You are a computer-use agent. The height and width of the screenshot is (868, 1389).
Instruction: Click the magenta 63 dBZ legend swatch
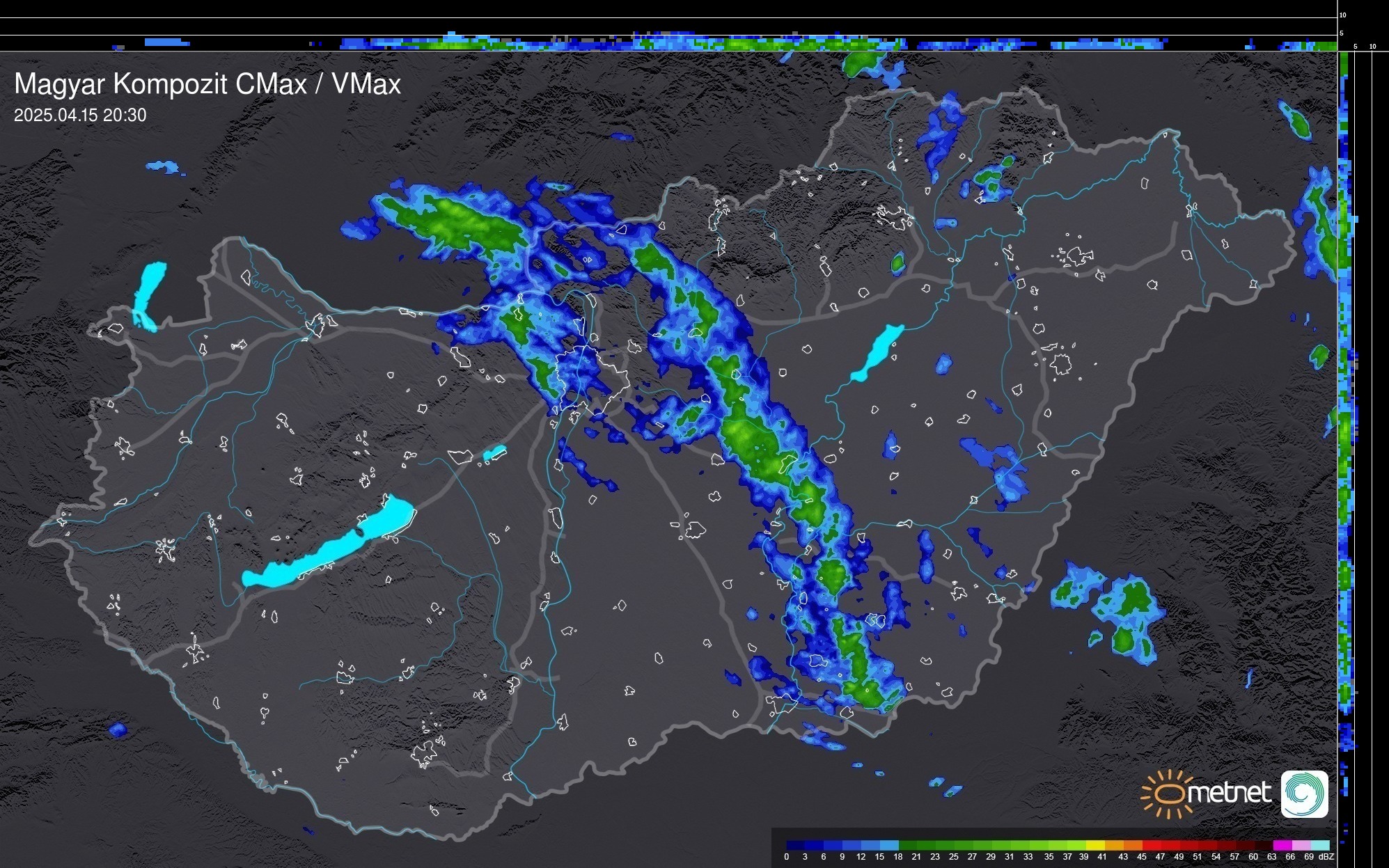[x=1282, y=845]
